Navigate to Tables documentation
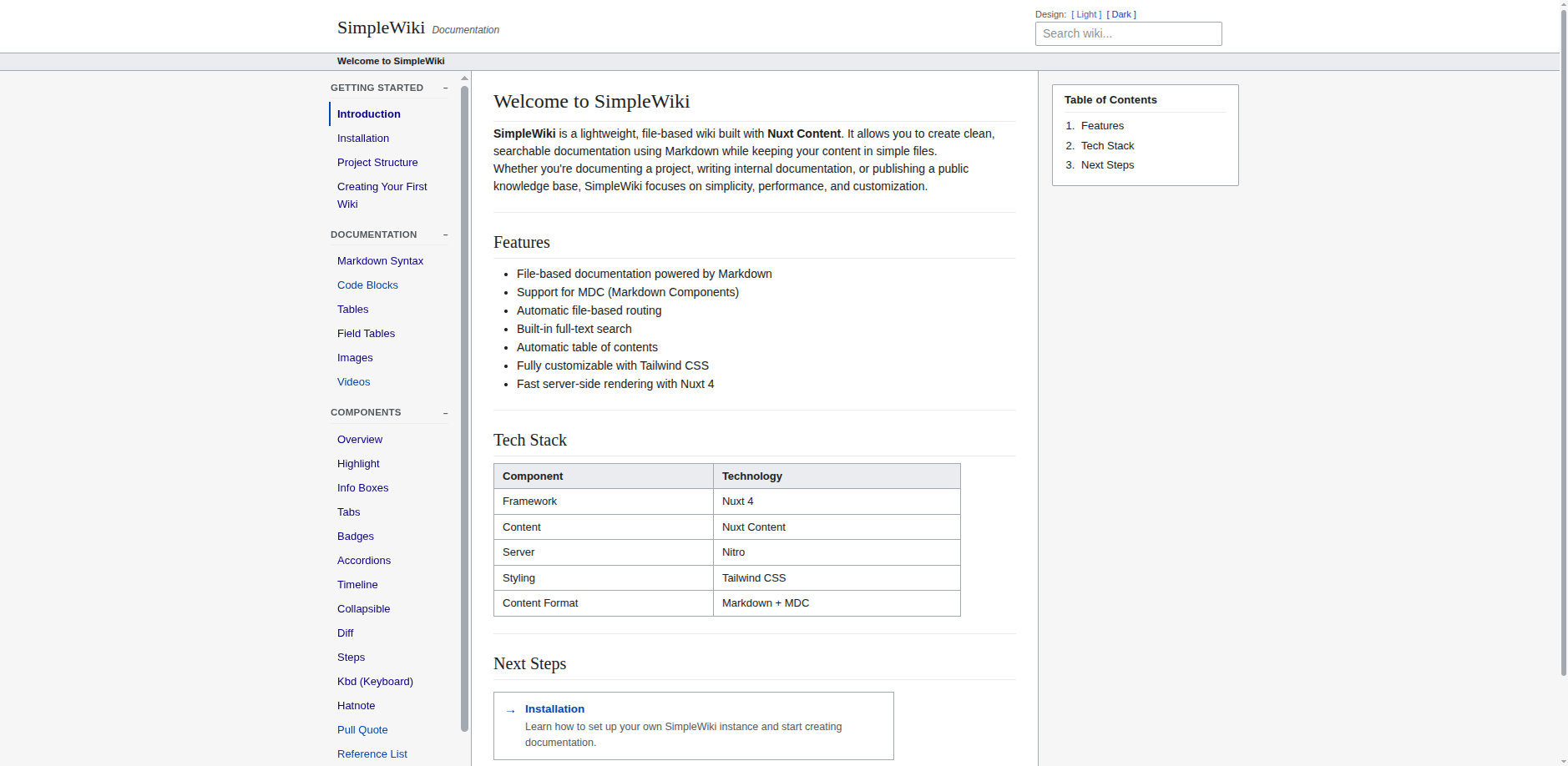 [352, 310]
